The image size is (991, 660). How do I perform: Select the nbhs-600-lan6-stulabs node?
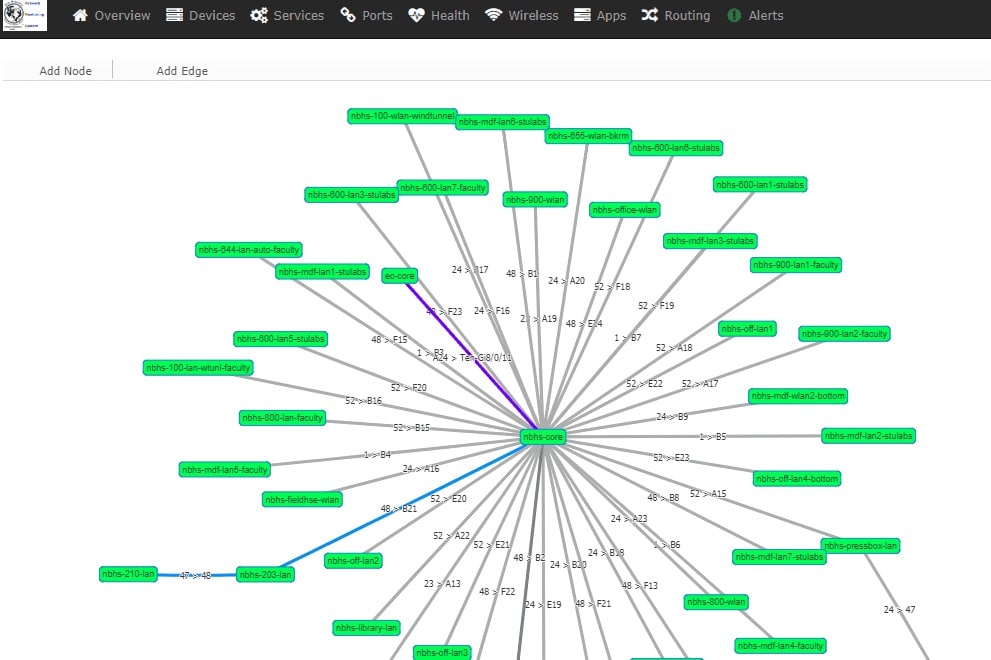tap(676, 148)
